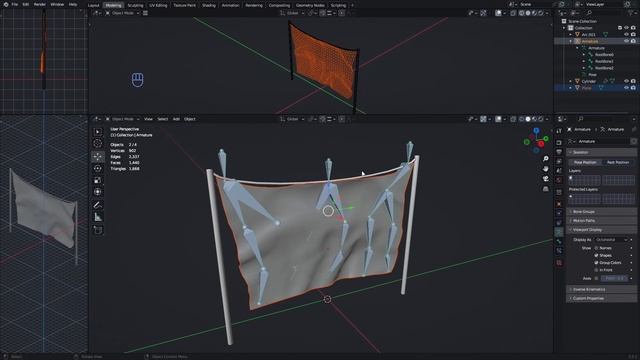
Task: Select the Scale tool
Action: click(98, 180)
